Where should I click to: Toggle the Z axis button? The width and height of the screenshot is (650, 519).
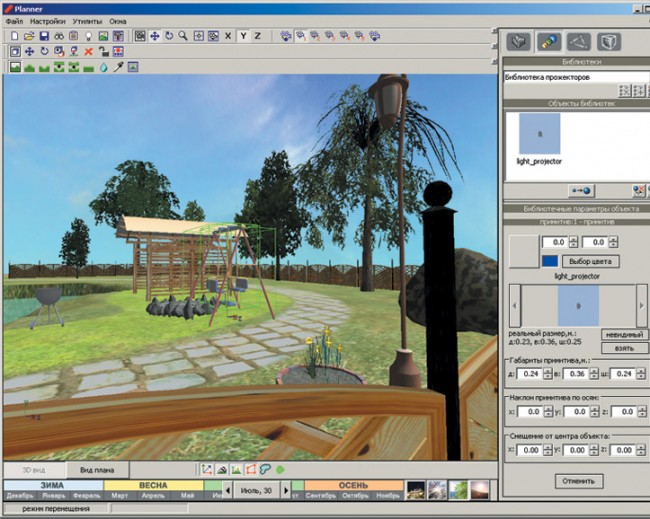[x=257, y=36]
